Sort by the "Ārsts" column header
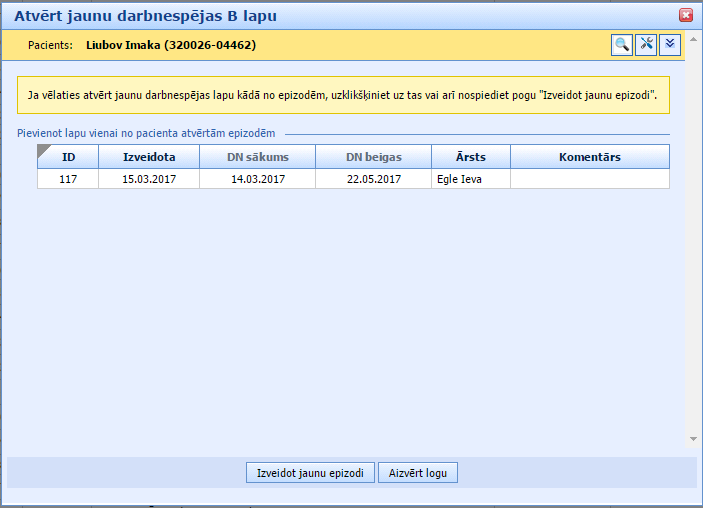The image size is (703, 508). pyautogui.click(x=470, y=157)
